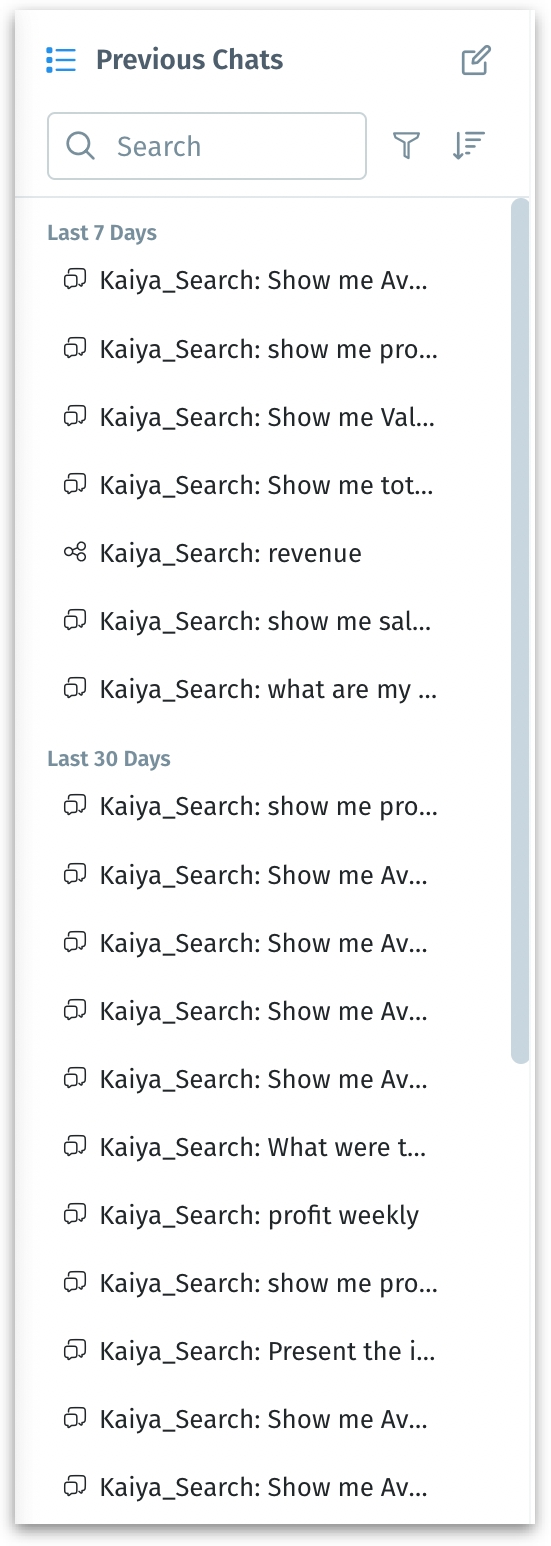
Task: Open the filter funnel icon
Action: pos(406,146)
